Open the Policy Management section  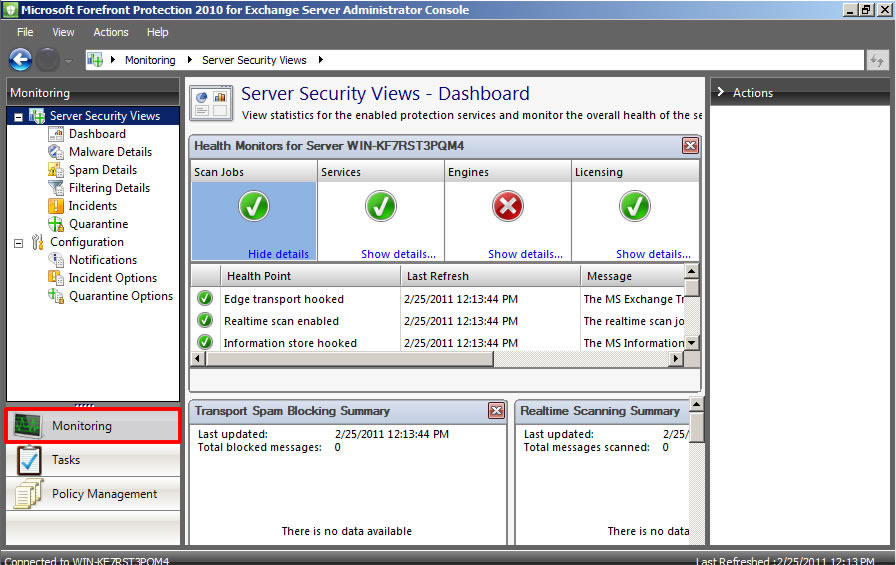[104, 494]
